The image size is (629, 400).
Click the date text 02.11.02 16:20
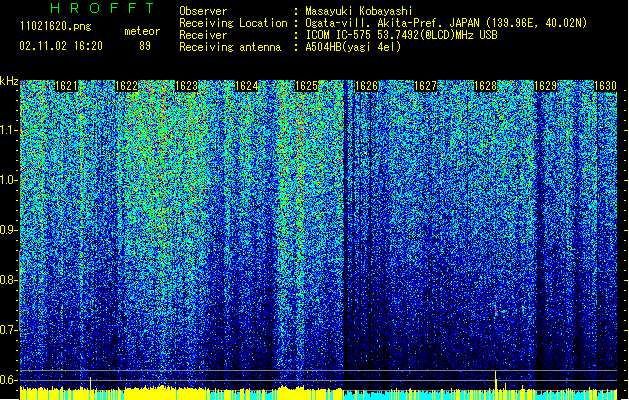coord(61,46)
